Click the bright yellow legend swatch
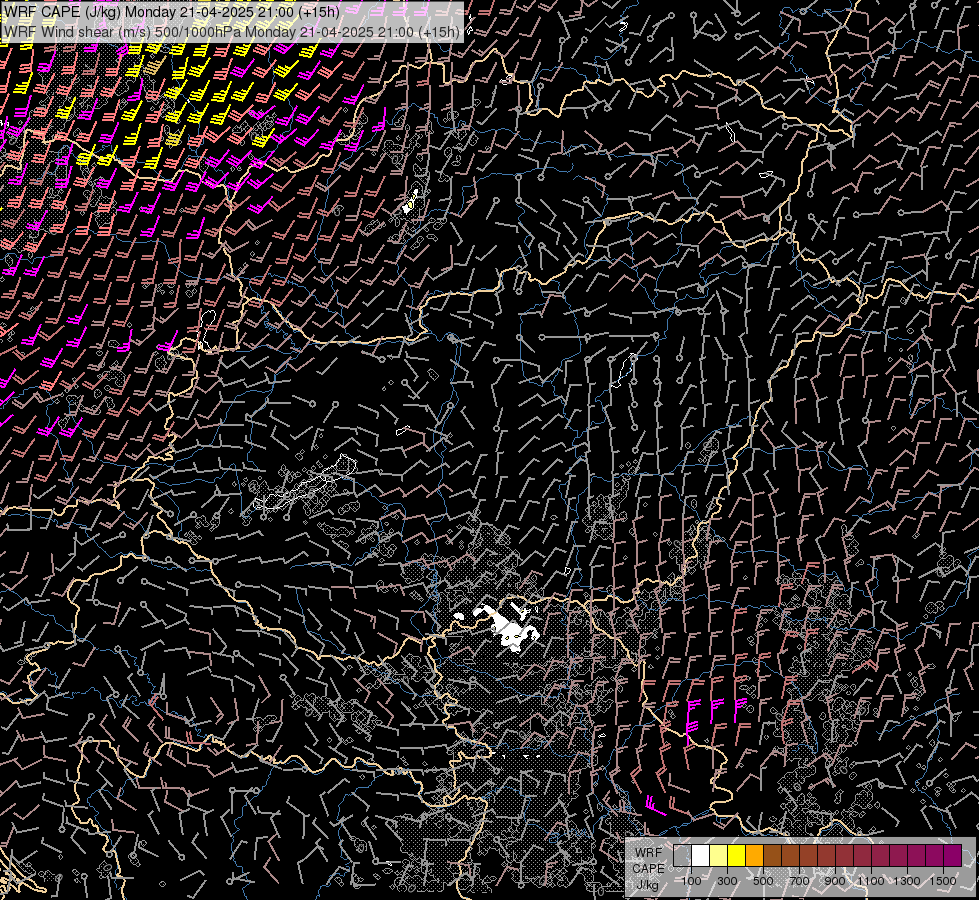The width and height of the screenshot is (979, 900). 737,855
